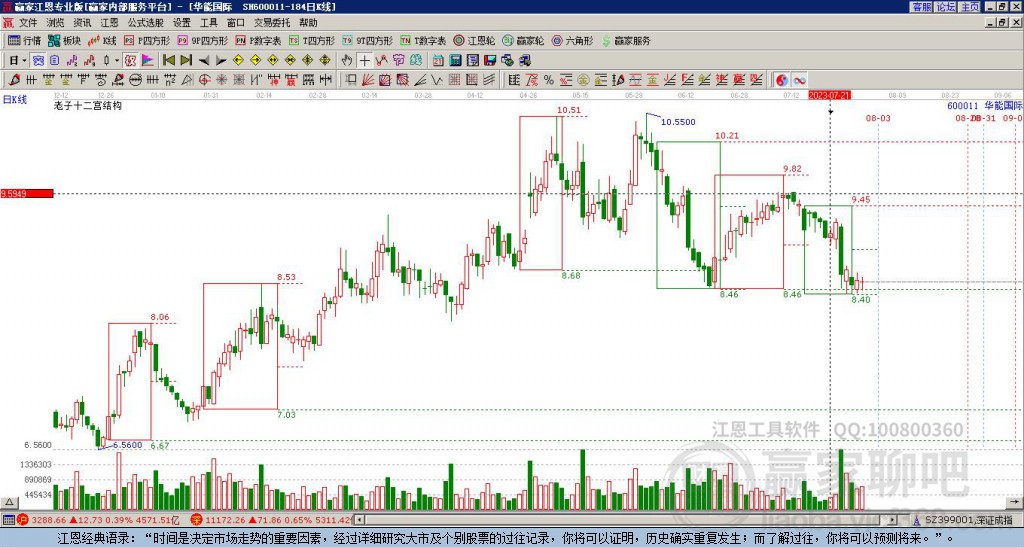
Task: Switch to K线 view
Action: tap(102, 40)
